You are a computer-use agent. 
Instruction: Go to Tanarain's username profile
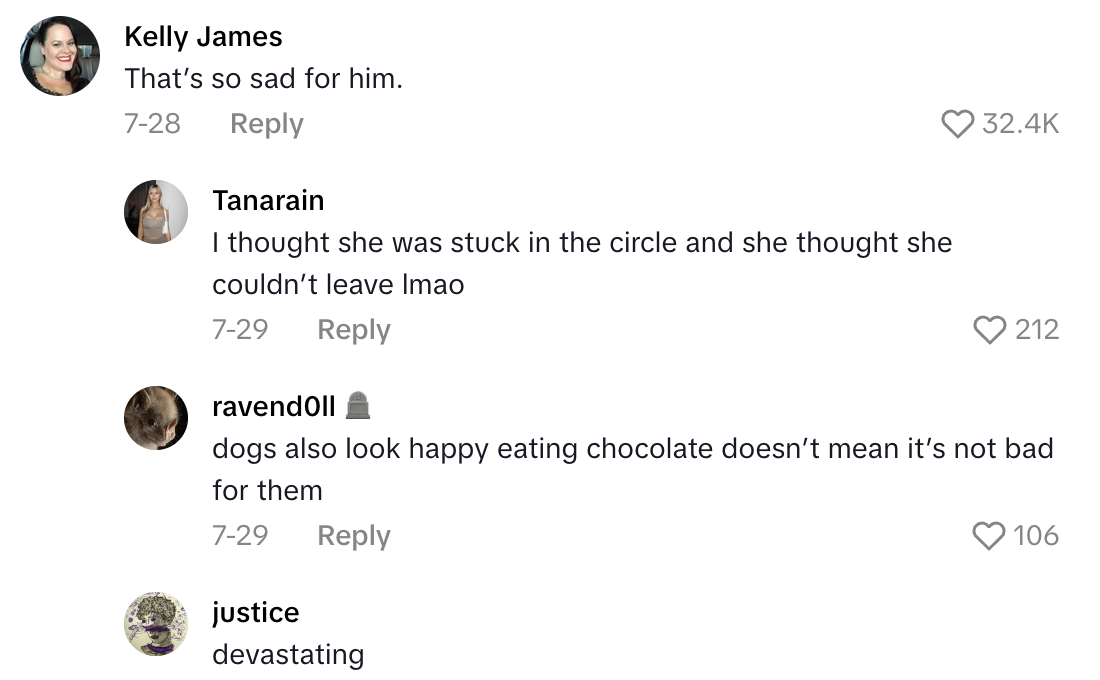click(x=268, y=200)
